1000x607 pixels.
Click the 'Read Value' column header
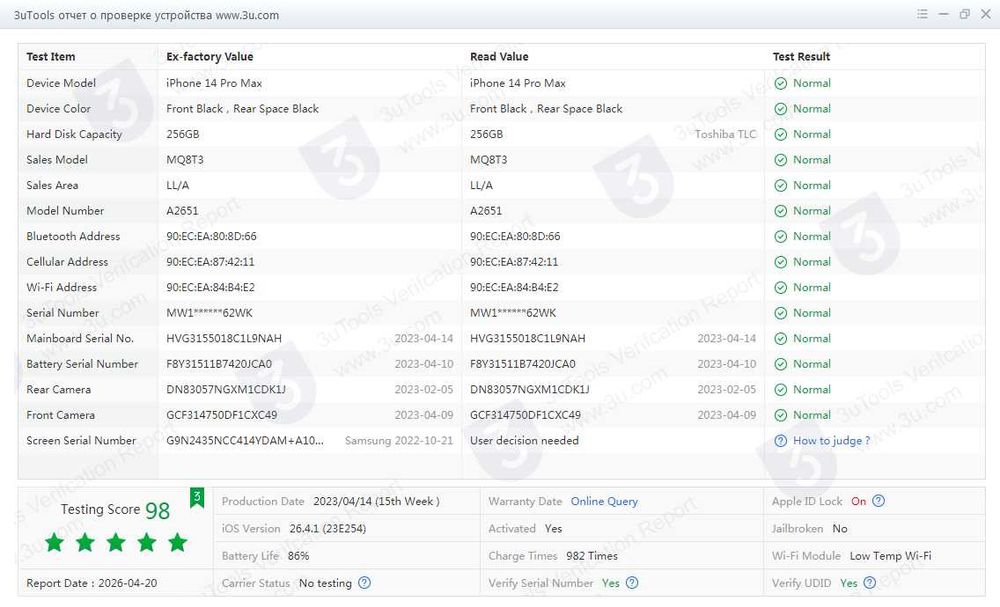(499, 57)
